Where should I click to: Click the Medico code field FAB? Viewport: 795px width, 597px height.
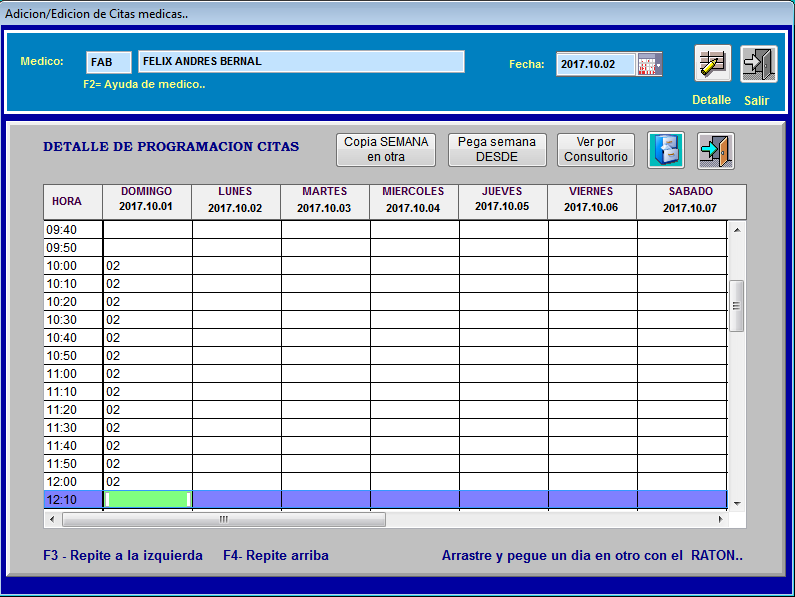coord(109,62)
